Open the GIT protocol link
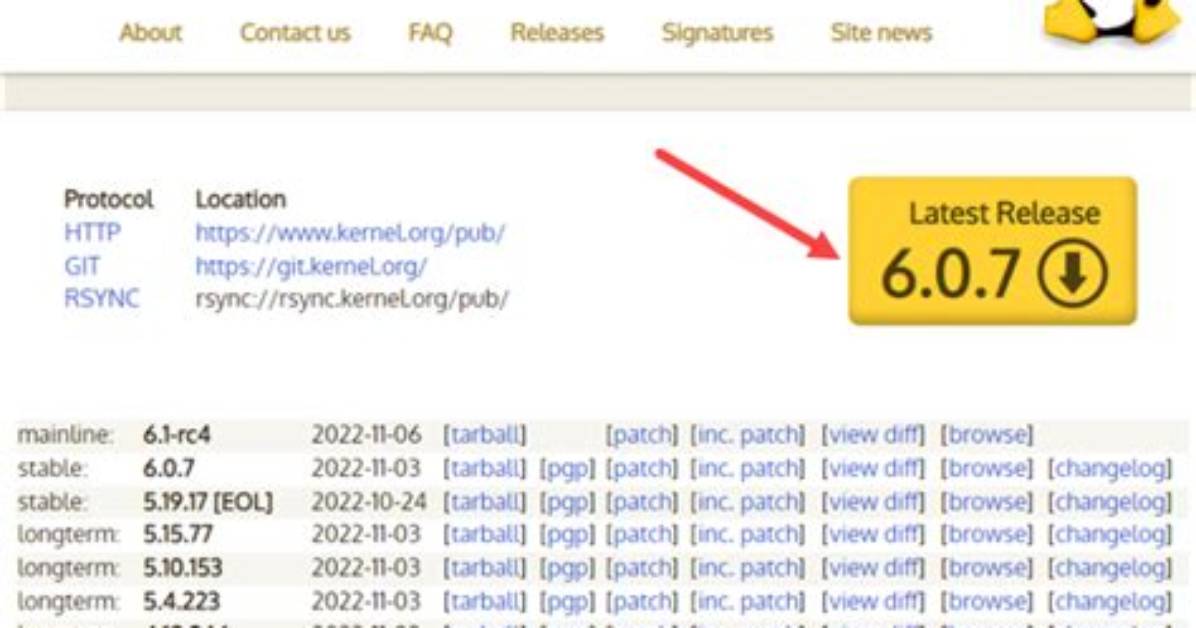1196x628 pixels. 82,266
